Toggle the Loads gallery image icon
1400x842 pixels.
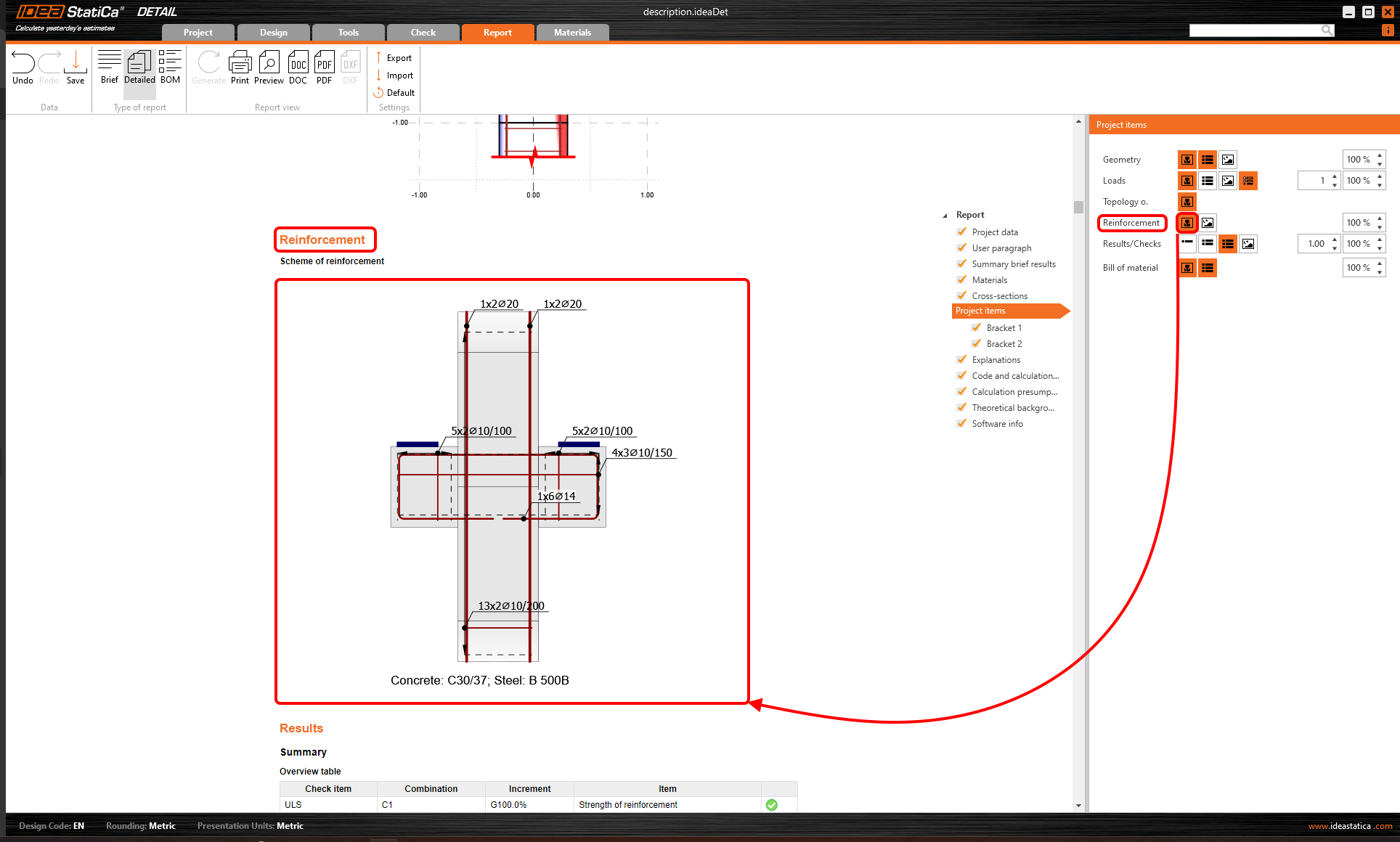pyautogui.click(x=1228, y=181)
